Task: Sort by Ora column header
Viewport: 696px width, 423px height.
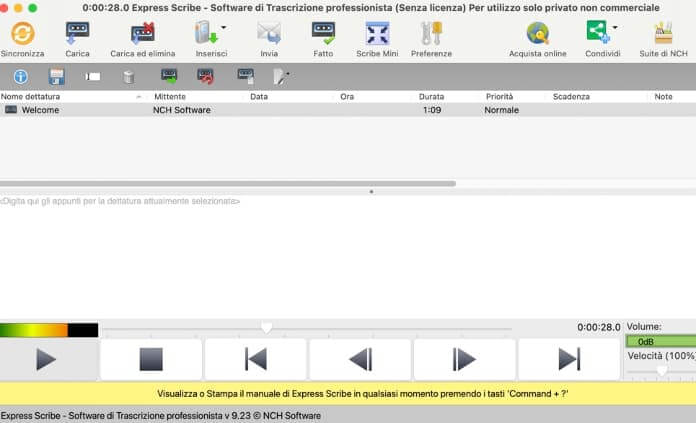Action: (x=347, y=96)
